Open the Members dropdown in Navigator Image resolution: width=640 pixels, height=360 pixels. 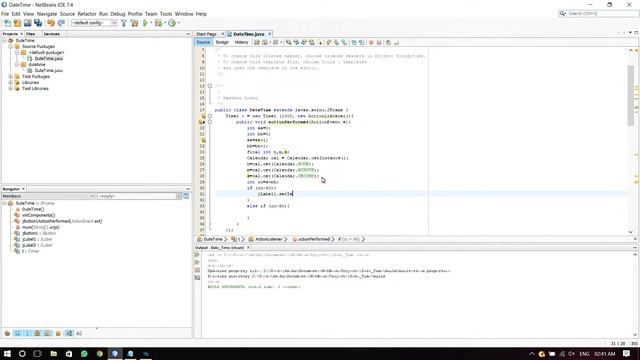pyautogui.click(x=49, y=196)
